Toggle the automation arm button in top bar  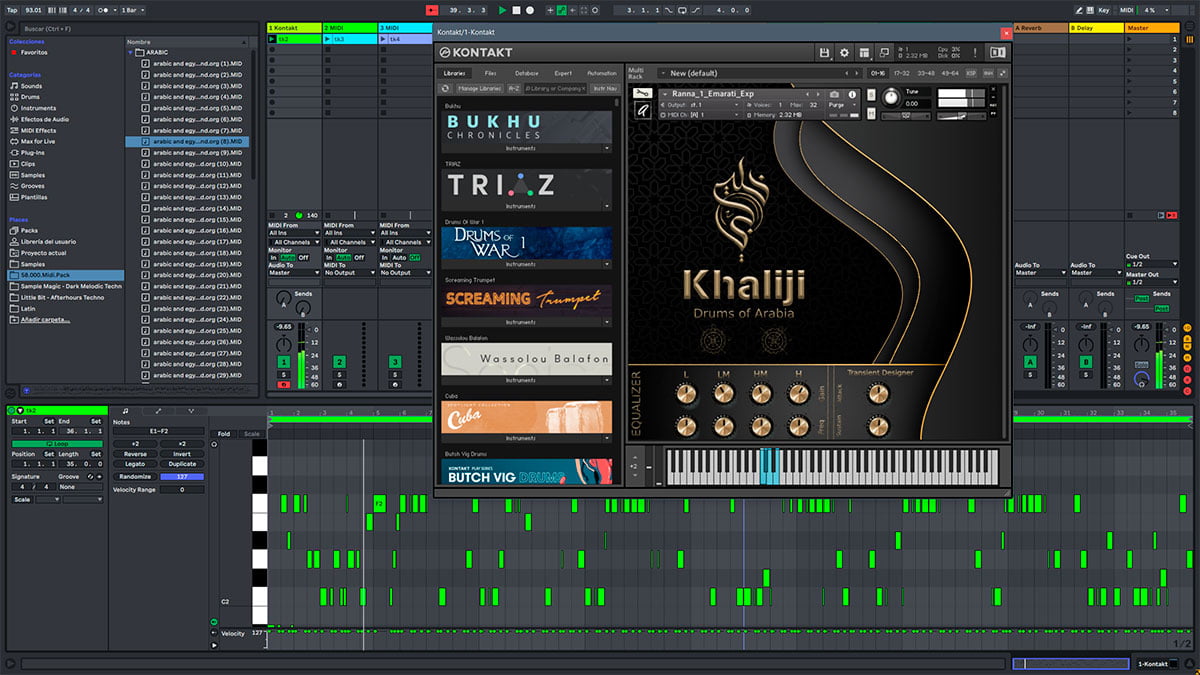point(560,10)
